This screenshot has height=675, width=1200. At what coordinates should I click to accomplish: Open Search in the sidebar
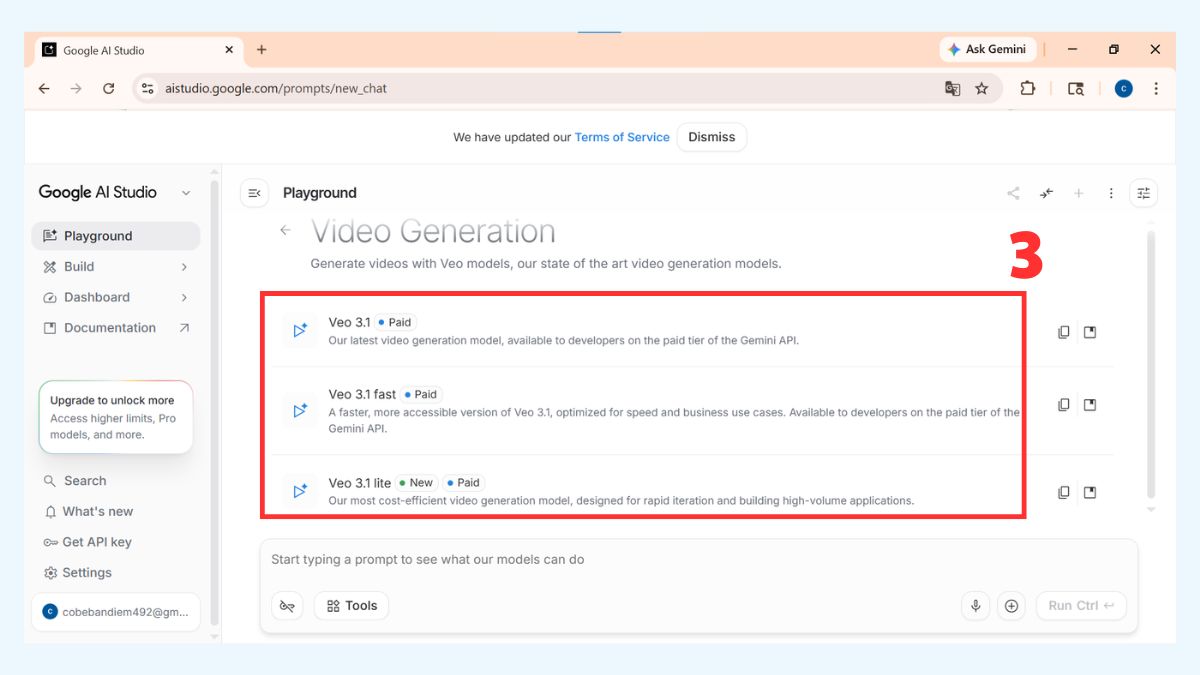116,481
